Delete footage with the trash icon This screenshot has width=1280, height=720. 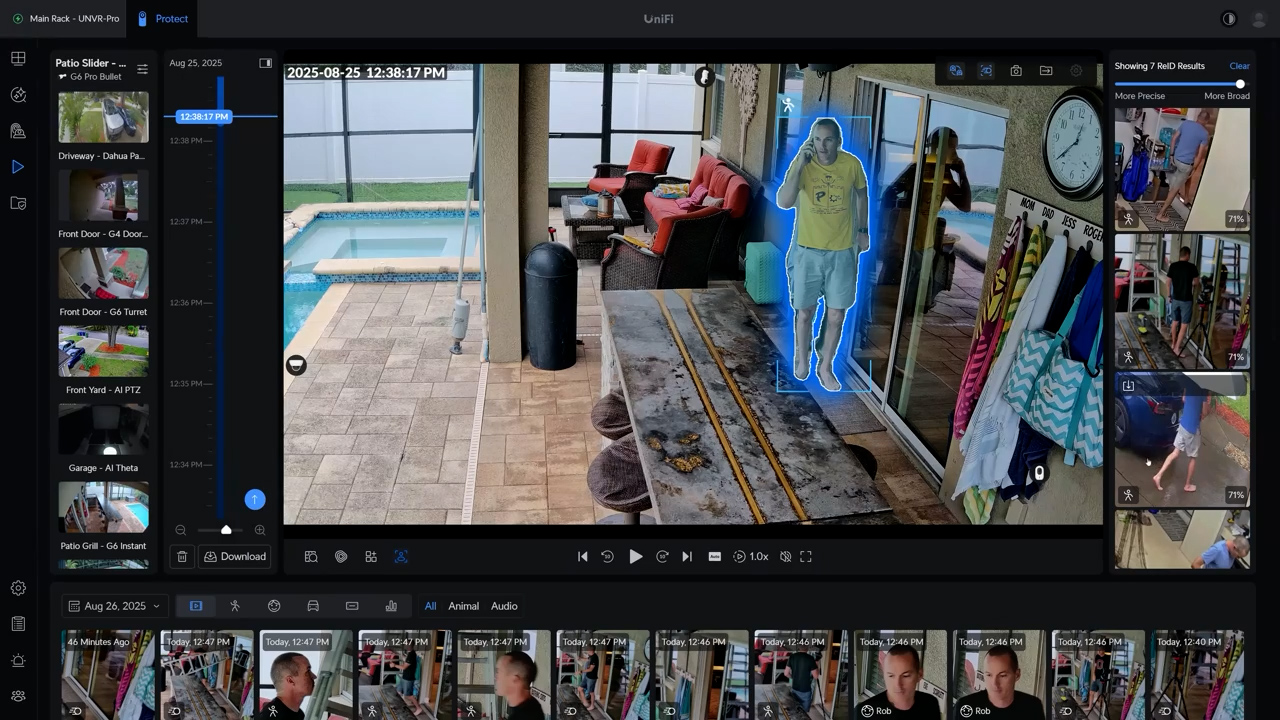click(x=182, y=557)
